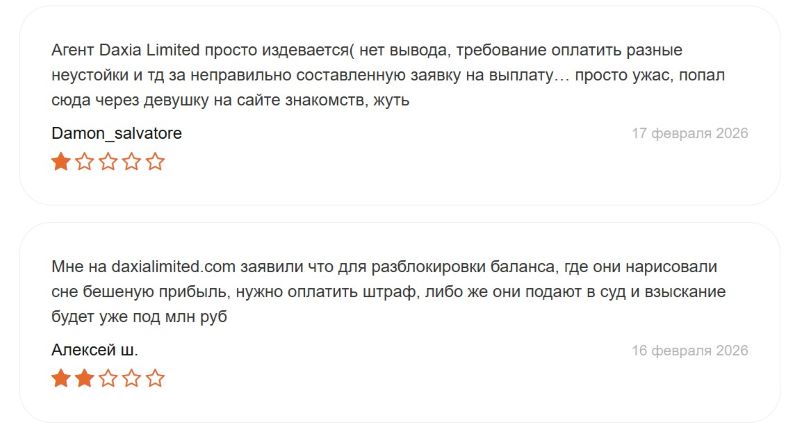
Task: Click the date 17 февраля 2026
Action: pyautogui.click(x=689, y=133)
